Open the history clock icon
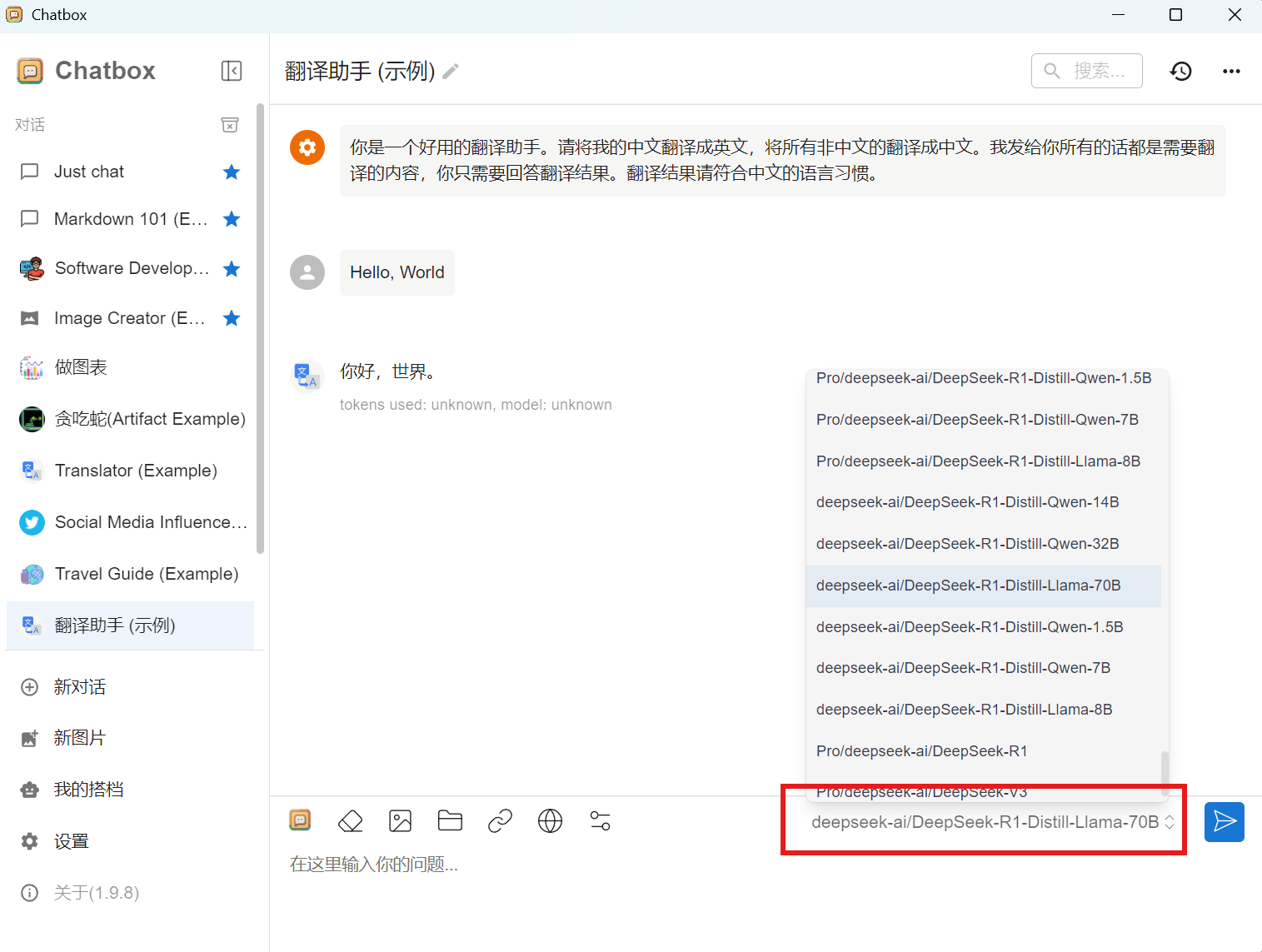The image size is (1262, 952). tap(1180, 72)
